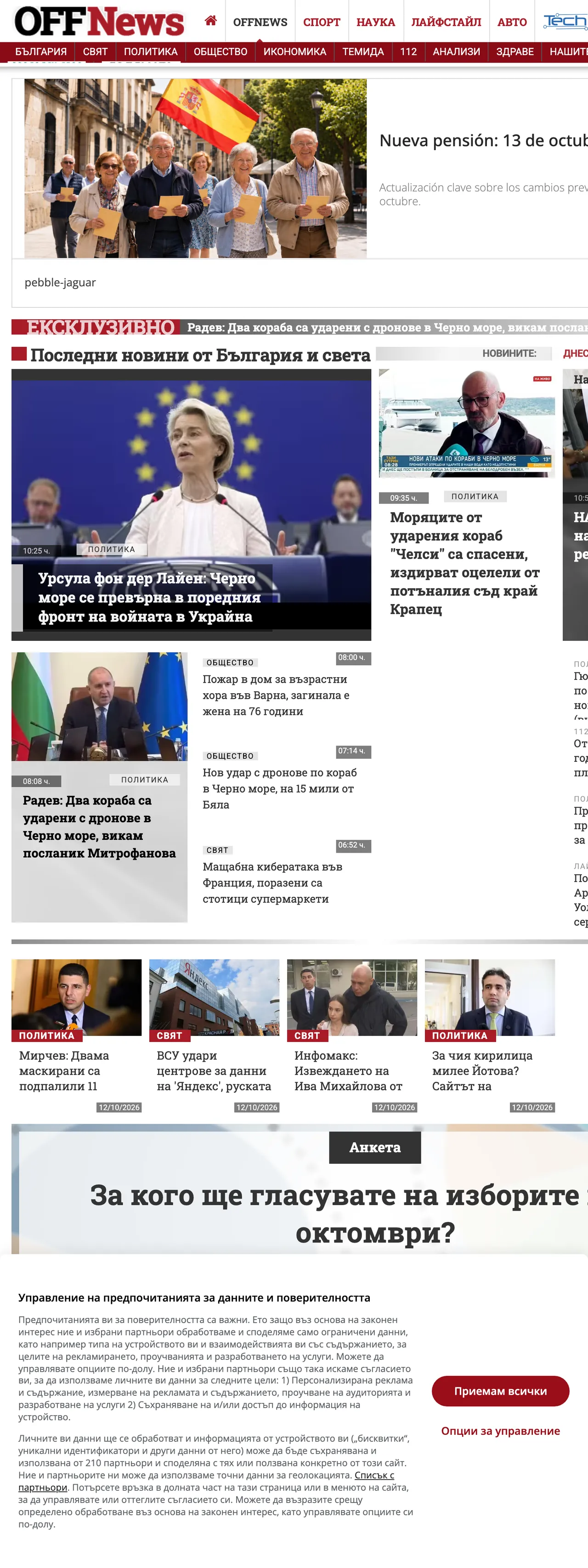Click the home icon in top navigation

(210, 21)
